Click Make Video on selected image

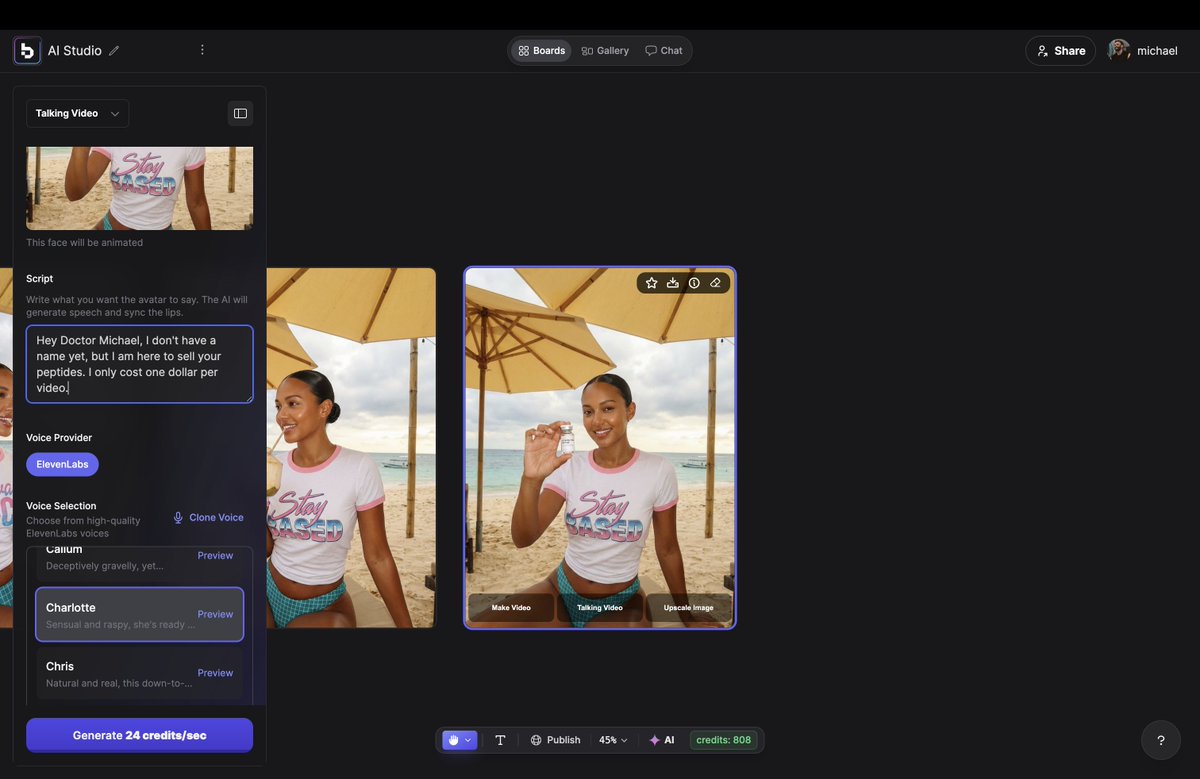pyautogui.click(x=511, y=608)
